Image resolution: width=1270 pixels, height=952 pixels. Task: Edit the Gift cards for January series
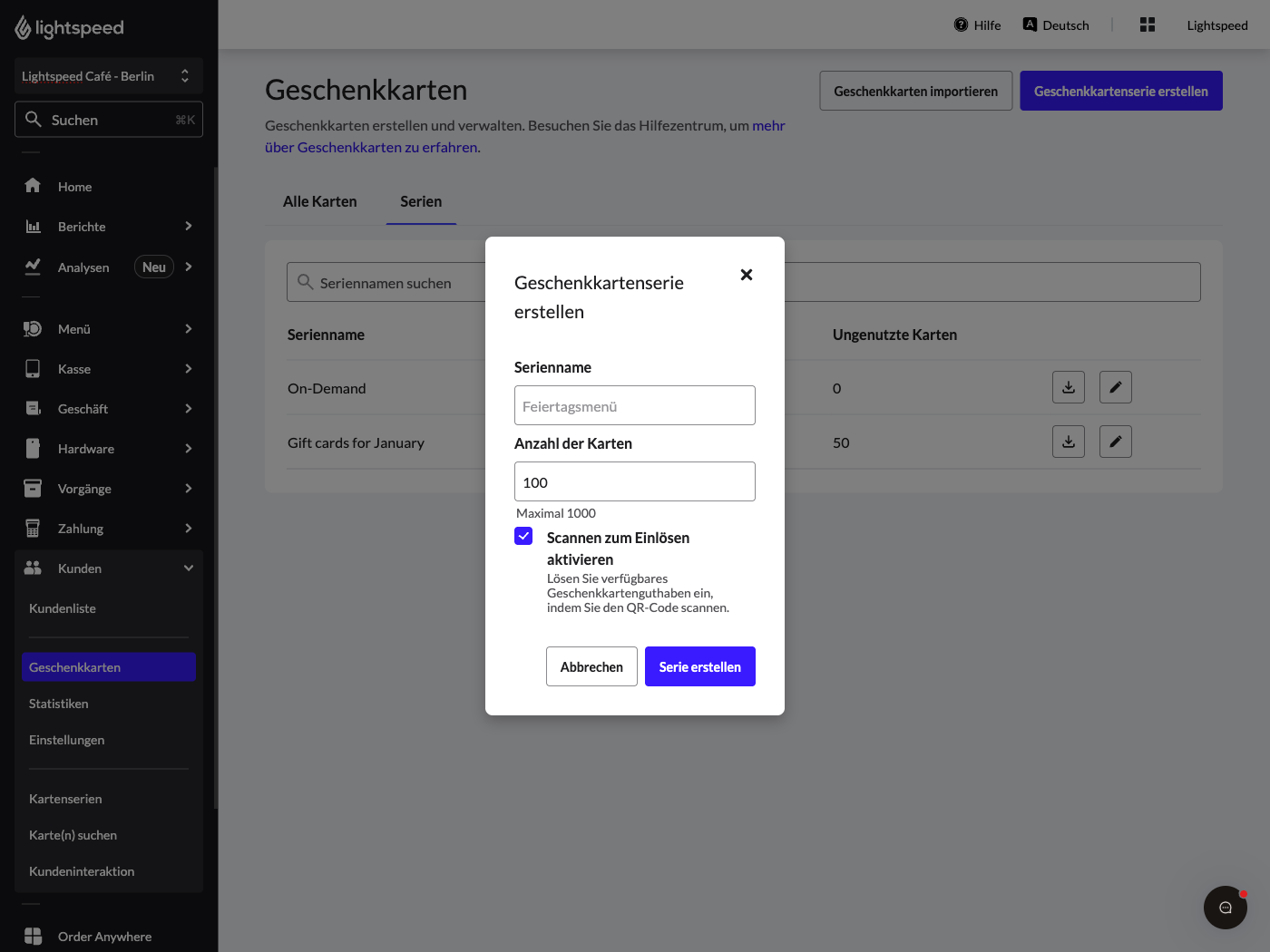click(x=1116, y=442)
